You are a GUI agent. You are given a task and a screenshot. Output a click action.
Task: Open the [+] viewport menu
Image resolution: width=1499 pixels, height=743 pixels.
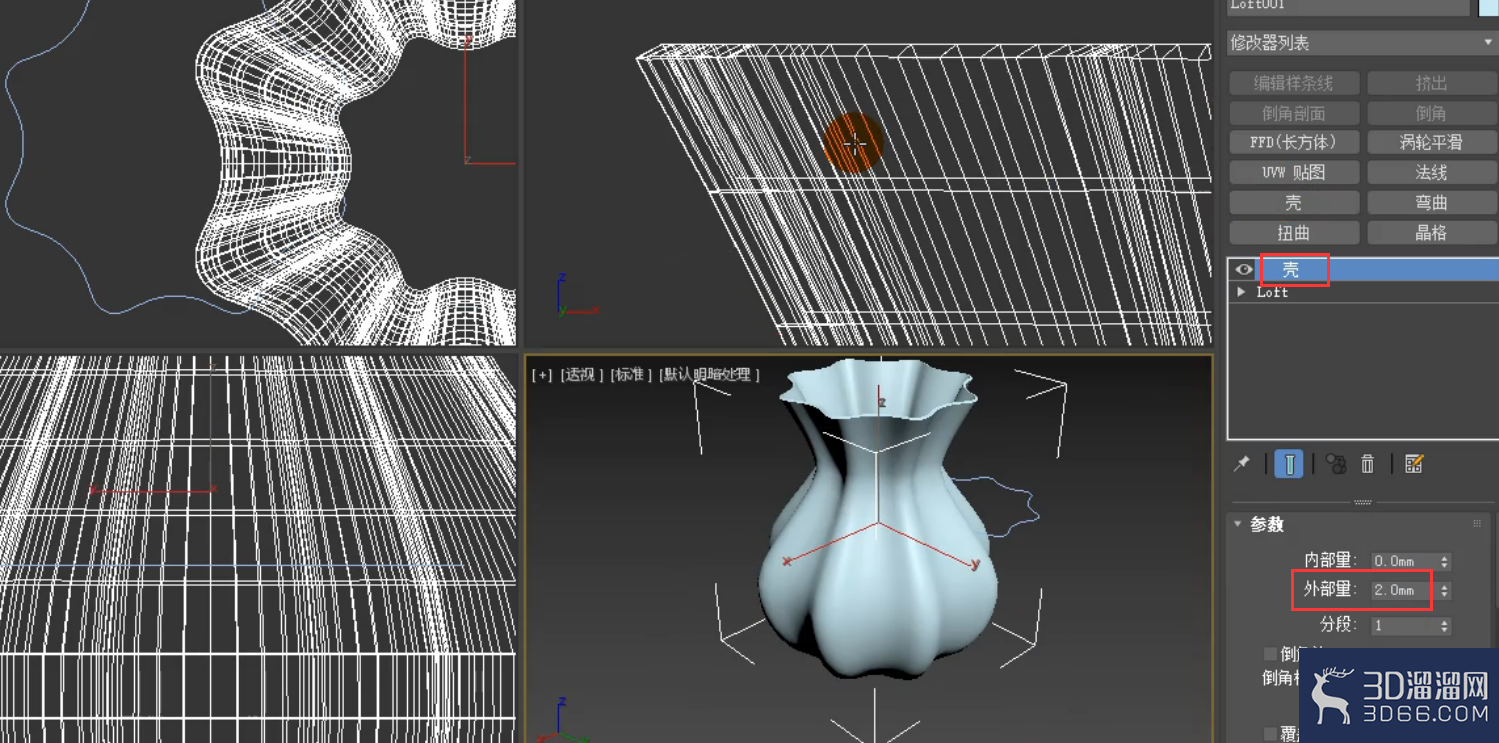541,374
